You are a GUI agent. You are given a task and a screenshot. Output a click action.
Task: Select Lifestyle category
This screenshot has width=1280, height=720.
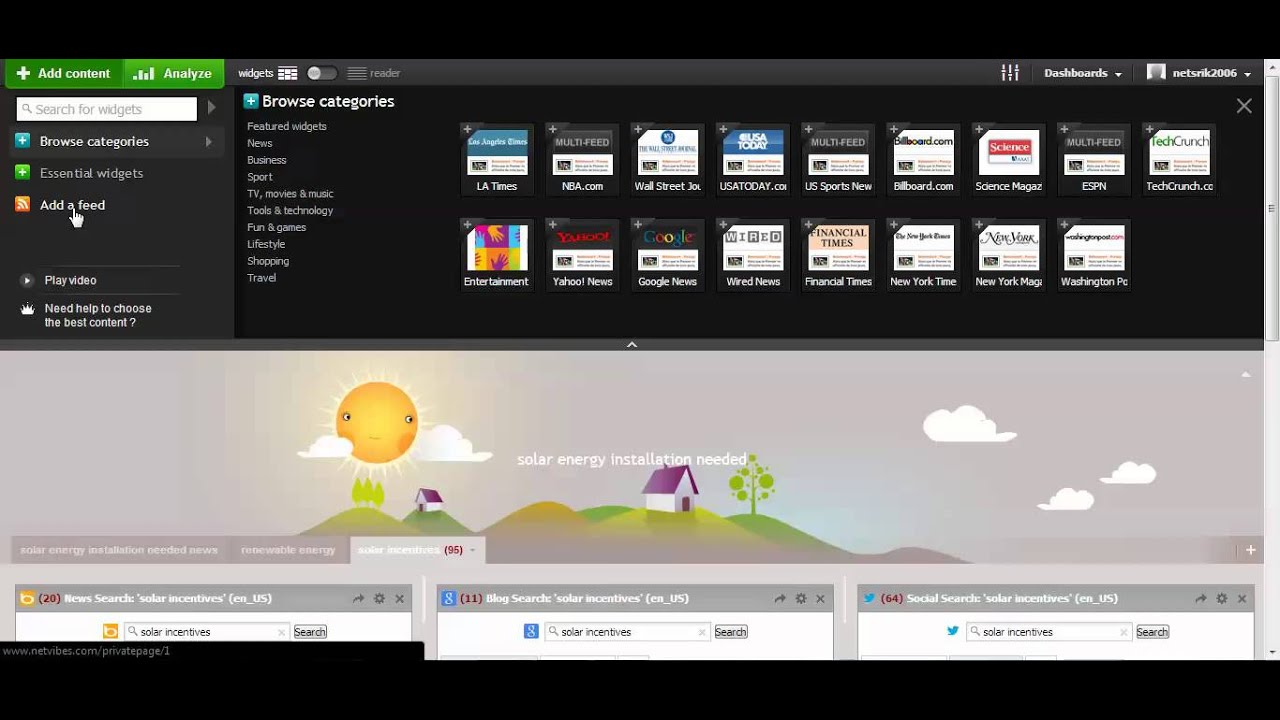click(266, 244)
